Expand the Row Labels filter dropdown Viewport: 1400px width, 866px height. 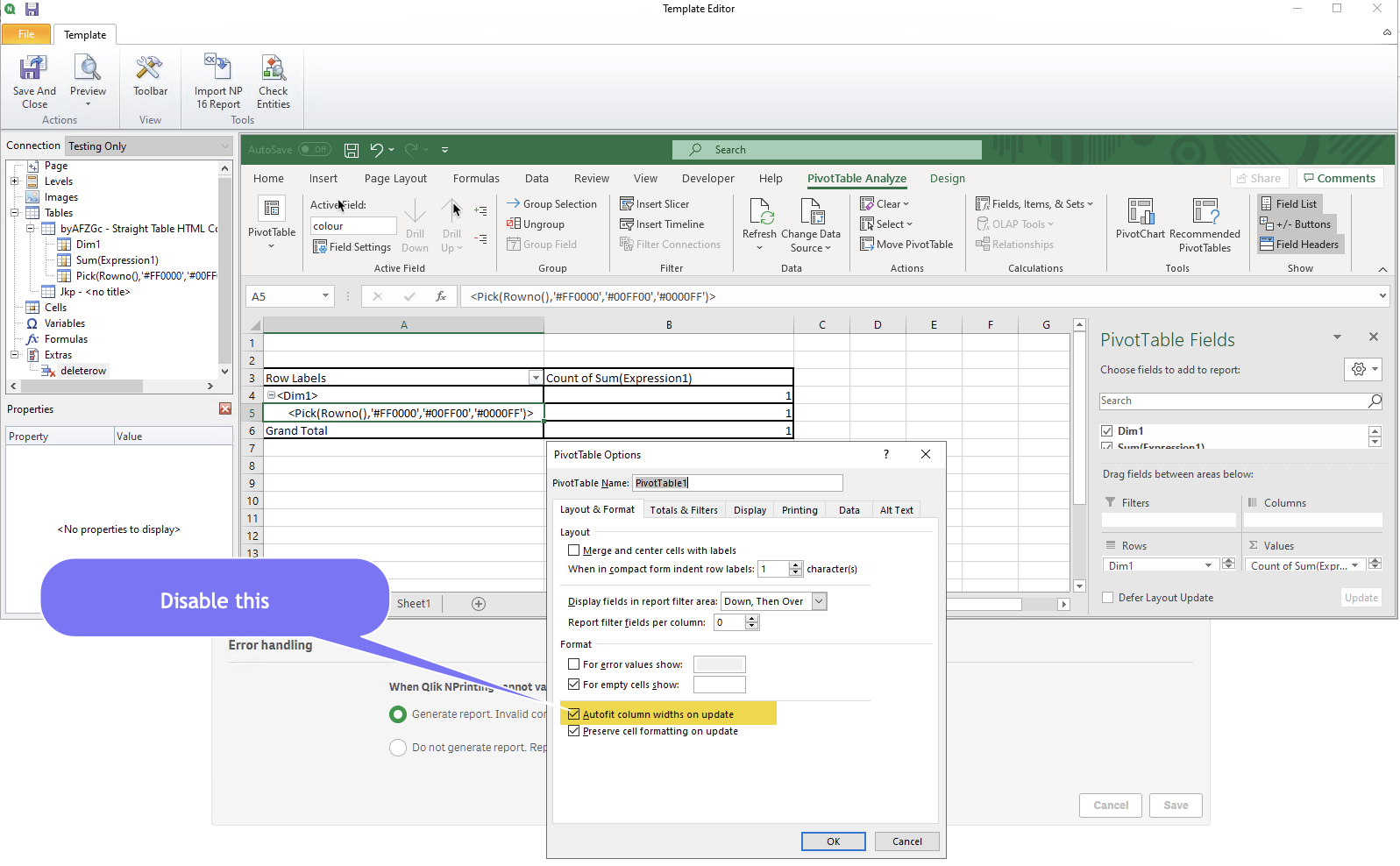pos(535,378)
